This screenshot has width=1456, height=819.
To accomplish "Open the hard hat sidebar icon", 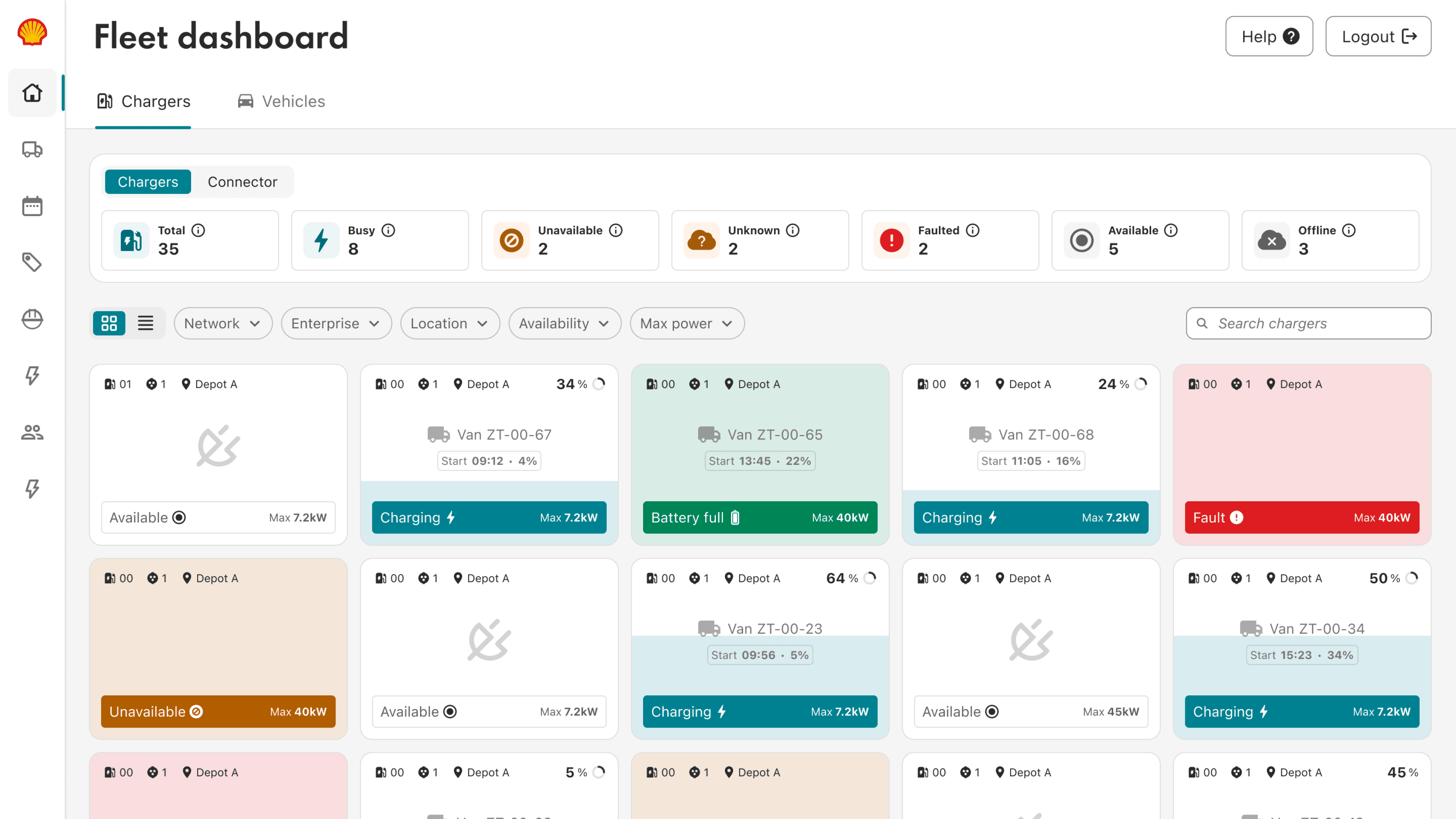I will click(x=32, y=319).
